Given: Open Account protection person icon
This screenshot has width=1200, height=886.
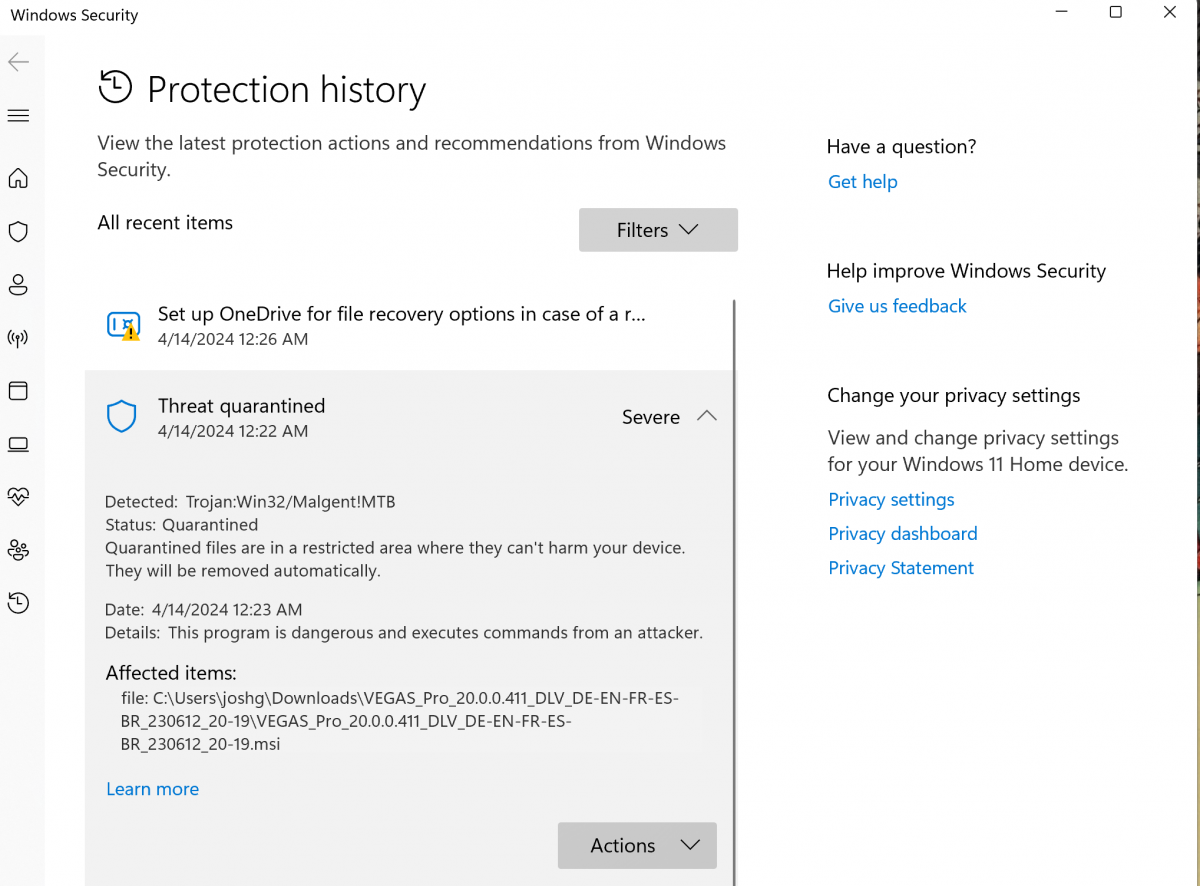Looking at the screenshot, I should click(x=18, y=285).
